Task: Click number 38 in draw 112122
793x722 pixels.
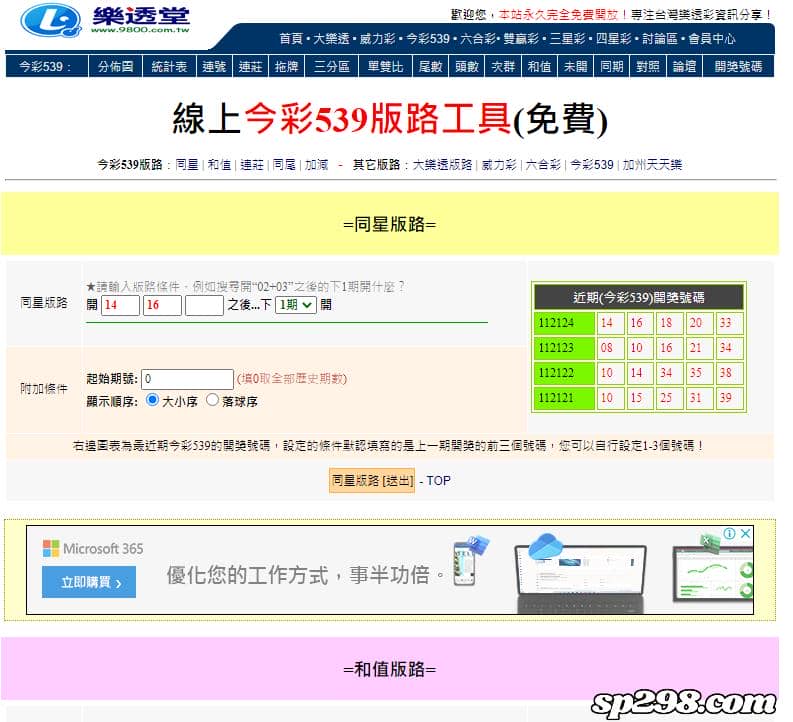Action: 729,373
